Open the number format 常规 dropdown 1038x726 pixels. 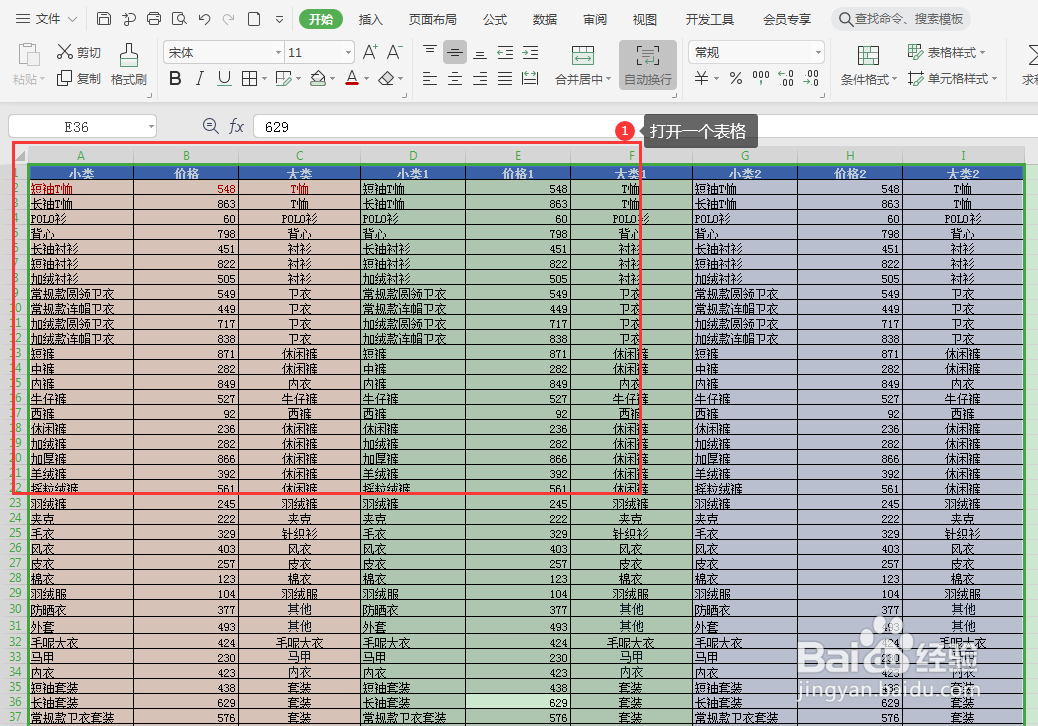[818, 52]
